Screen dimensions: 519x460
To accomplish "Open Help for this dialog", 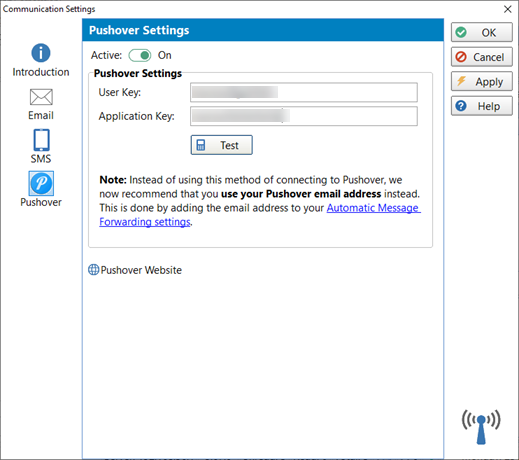I will pos(482,106).
